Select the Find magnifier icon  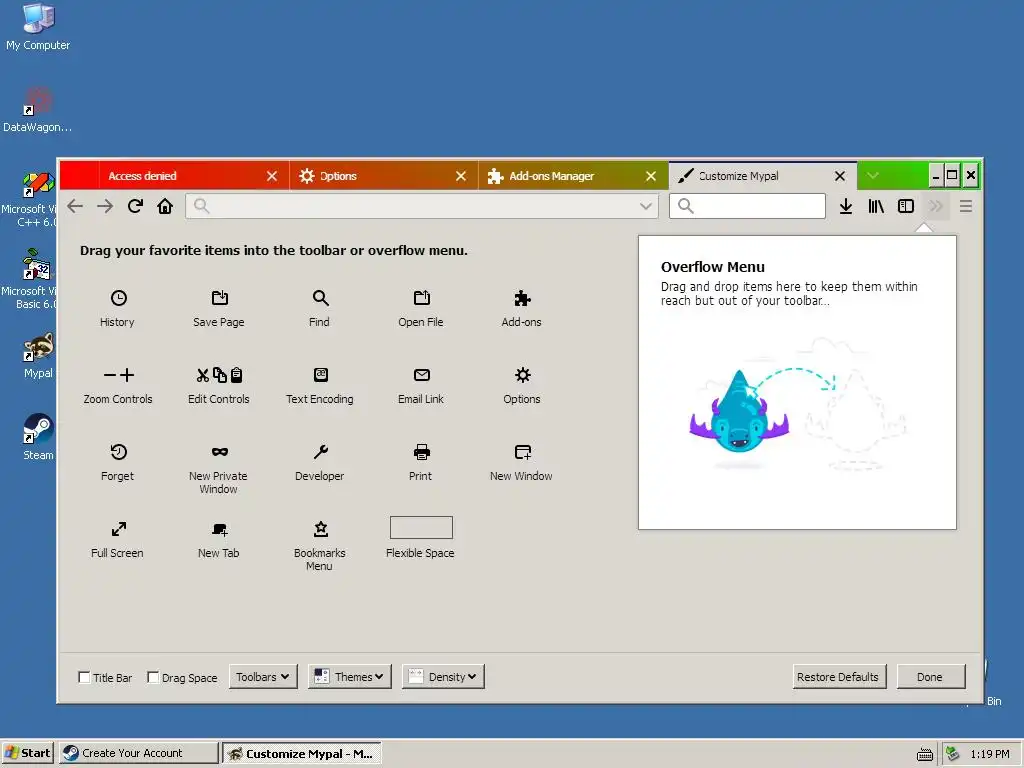(x=320, y=298)
